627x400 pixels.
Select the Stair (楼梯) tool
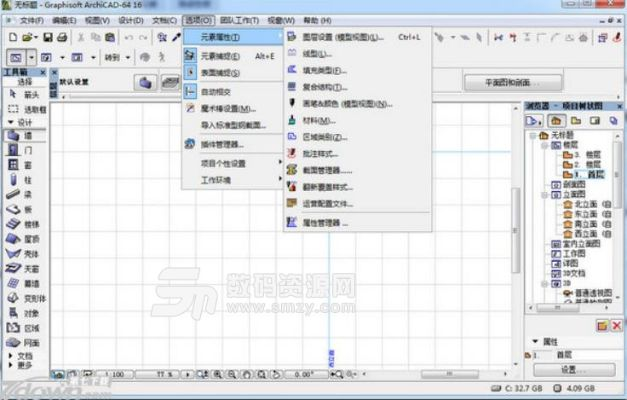click(24, 224)
